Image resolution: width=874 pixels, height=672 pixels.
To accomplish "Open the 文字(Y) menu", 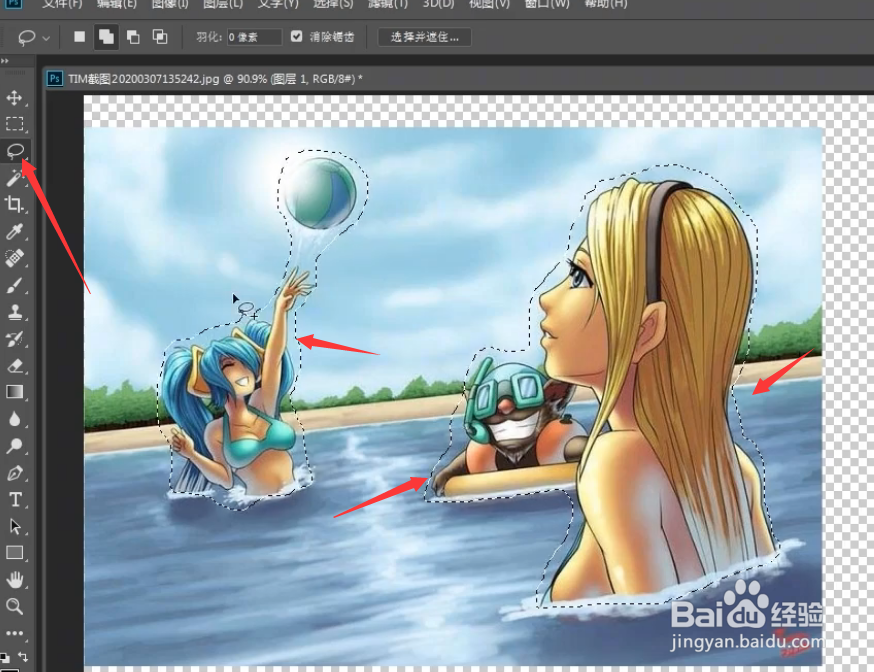I will pos(278,4).
